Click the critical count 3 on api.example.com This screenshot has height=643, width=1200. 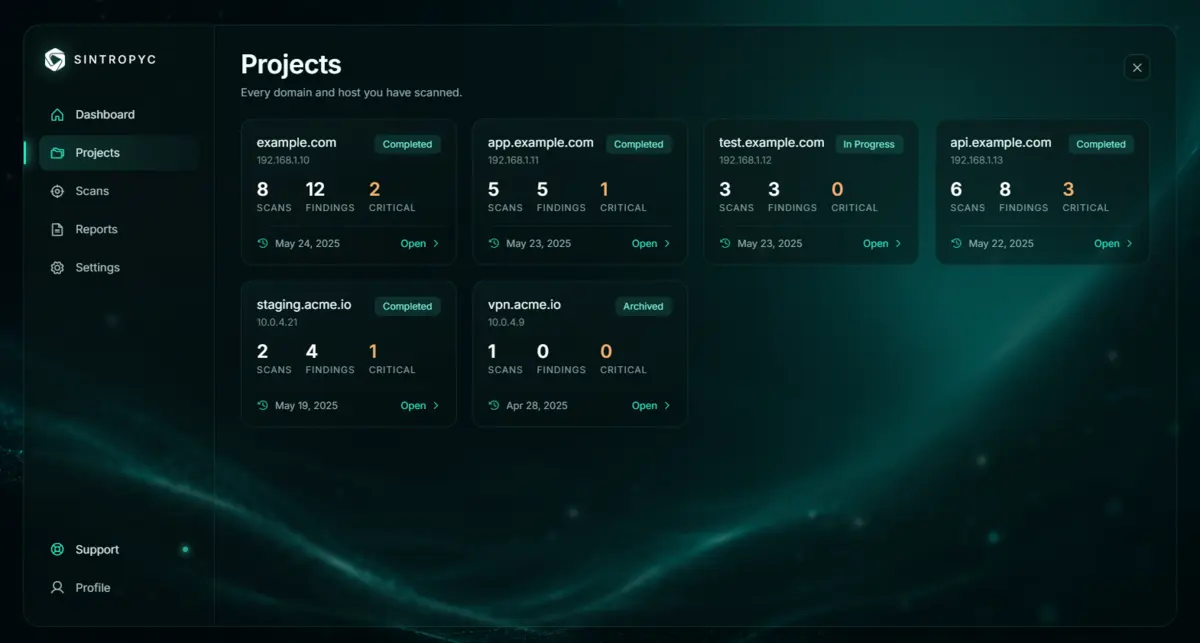tap(1068, 189)
